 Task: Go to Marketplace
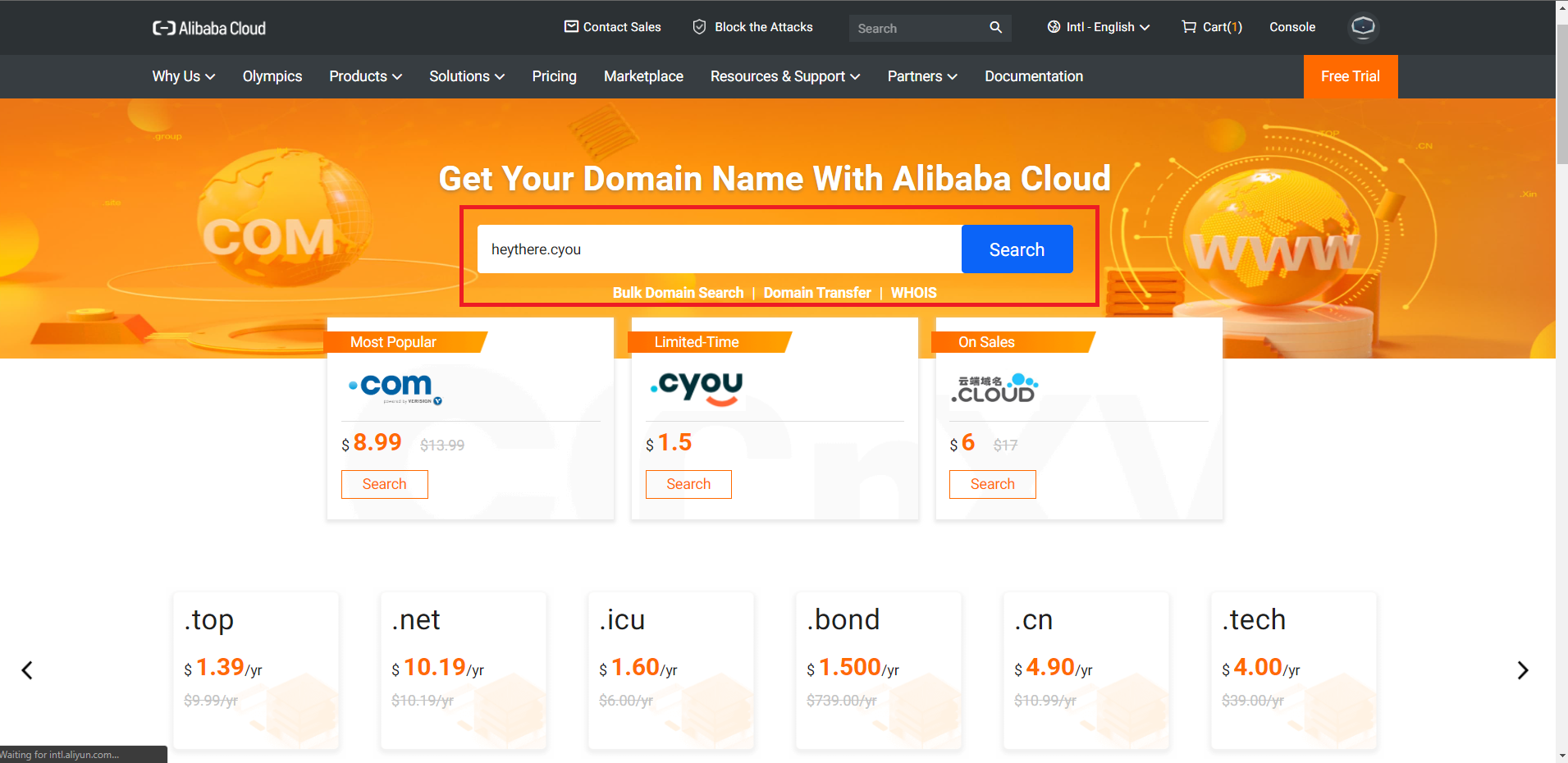[643, 76]
